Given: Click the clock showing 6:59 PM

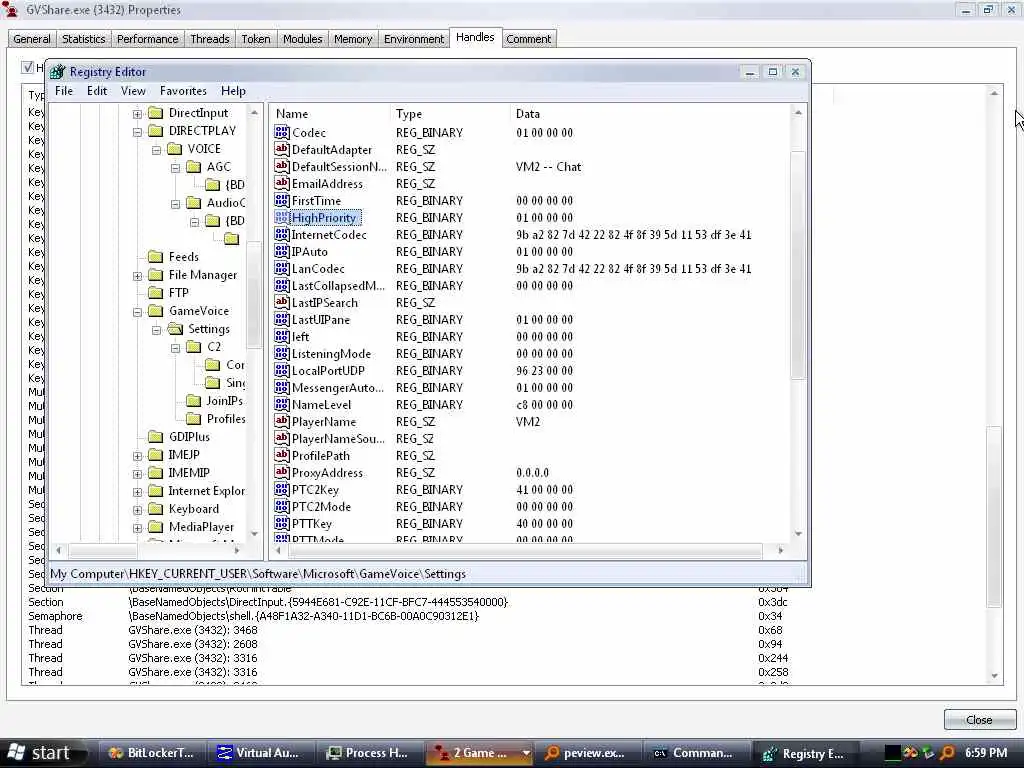Looking at the screenshot, I should pyautogui.click(x=985, y=753).
